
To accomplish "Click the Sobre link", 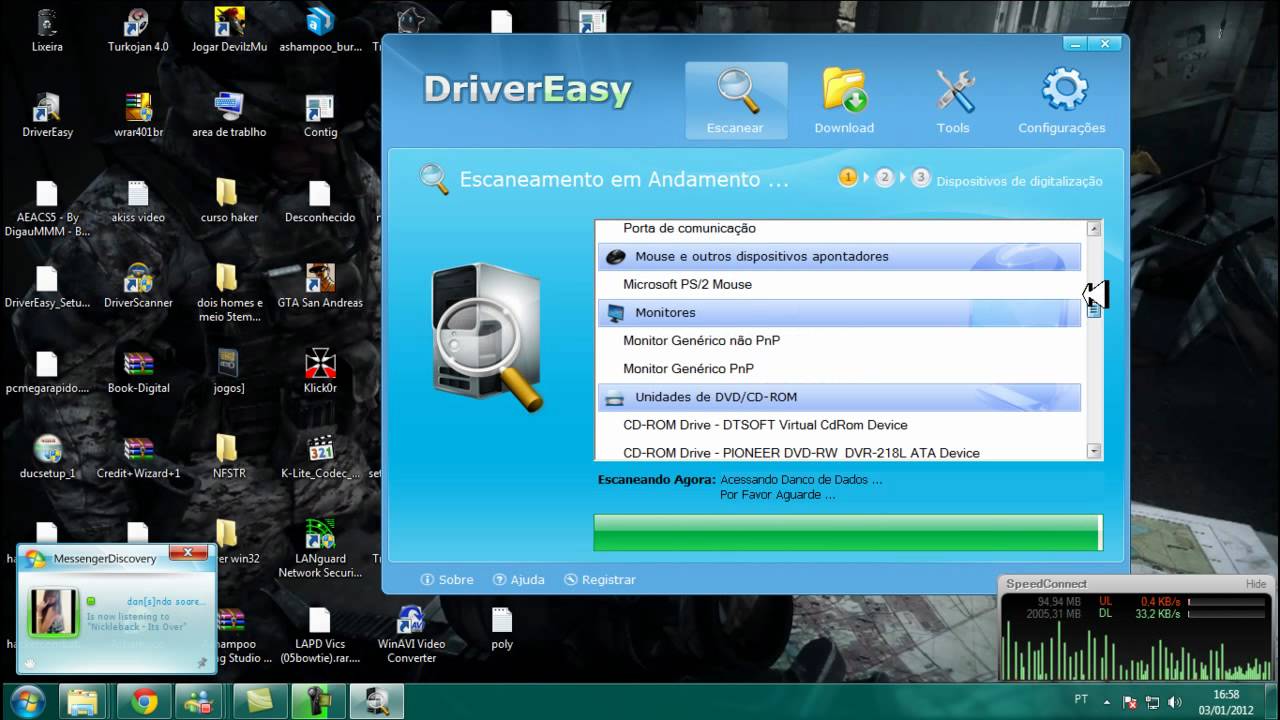I will [x=447, y=579].
